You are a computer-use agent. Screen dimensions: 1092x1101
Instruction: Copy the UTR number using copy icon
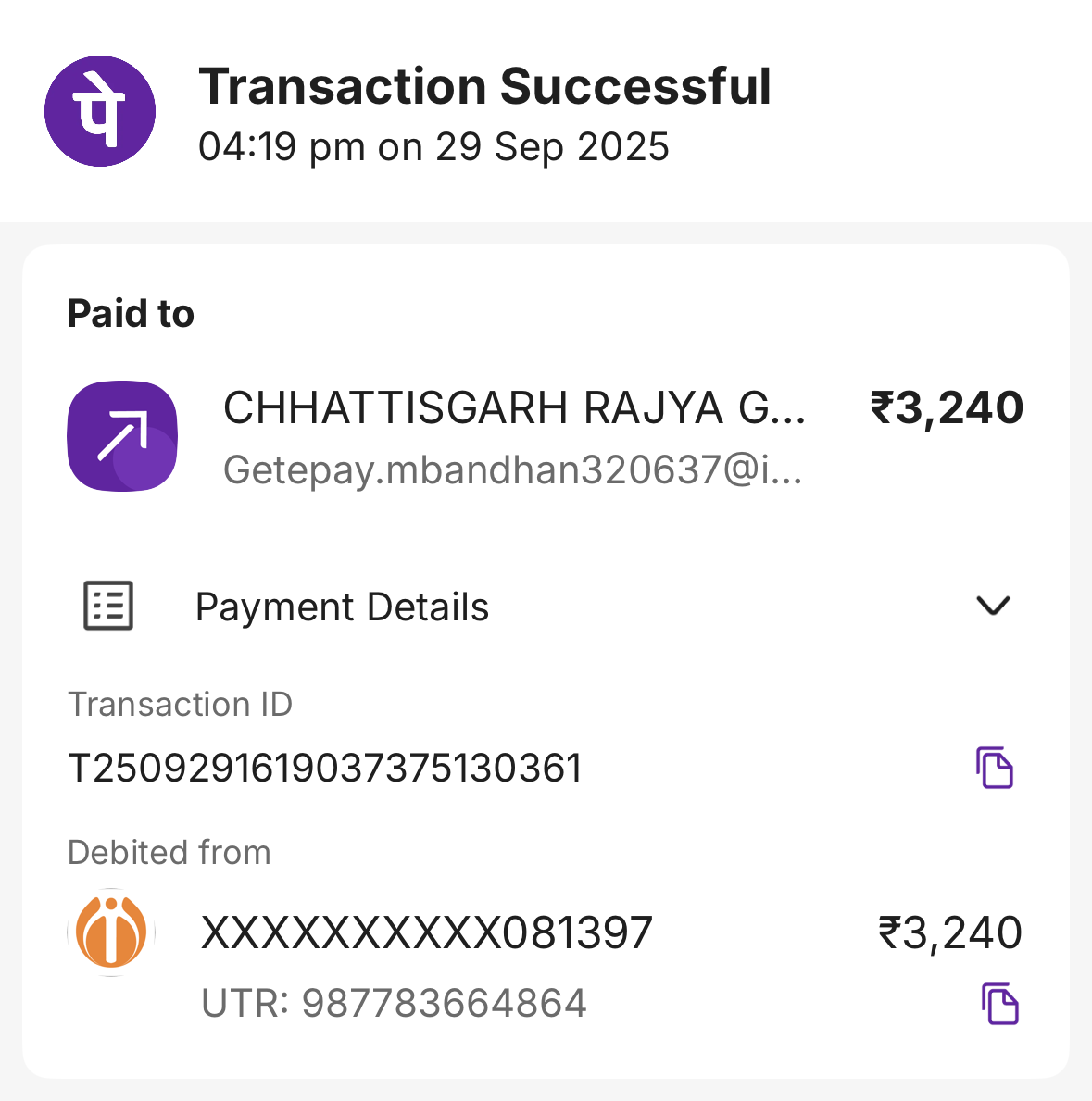click(x=999, y=1004)
